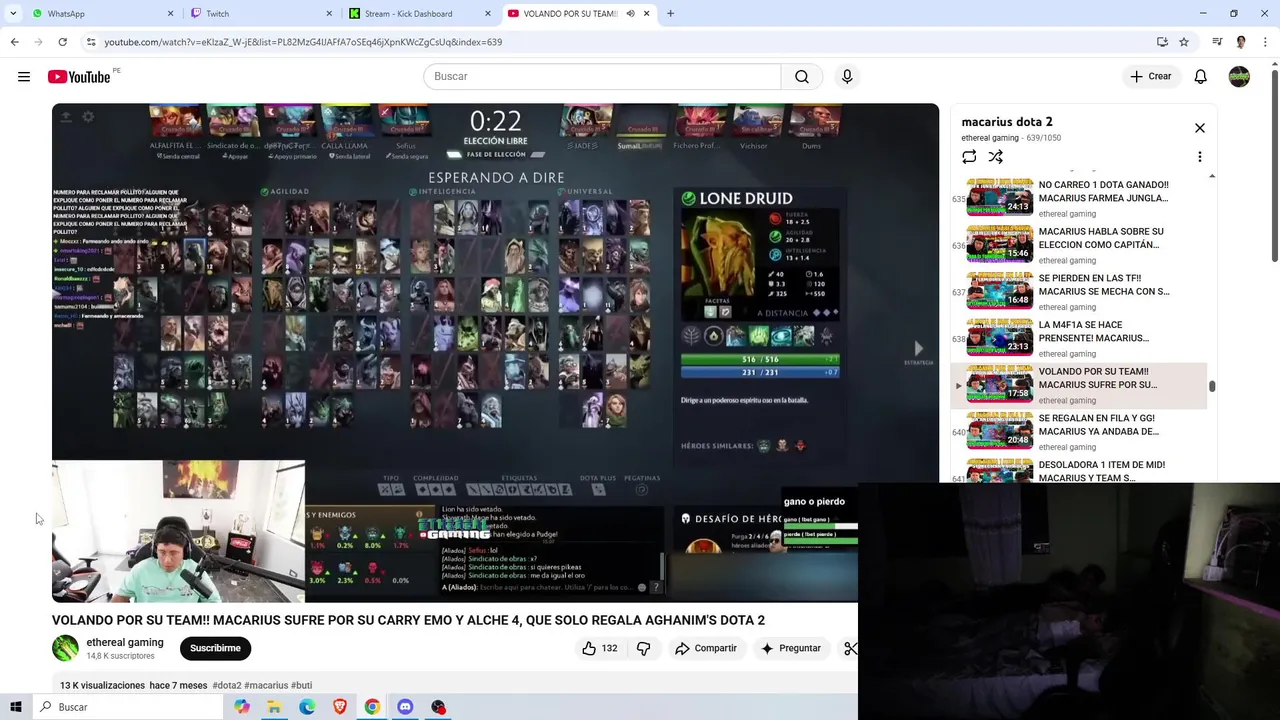This screenshot has width=1280, height=720.
Task: Switch to the WhatsApp tab
Action: pyautogui.click(x=100, y=13)
